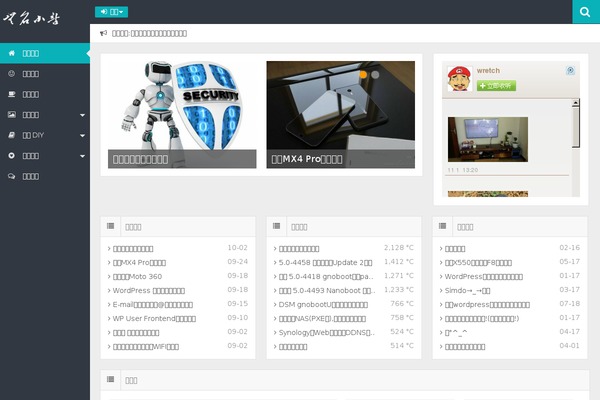Open the WordPress post dated 09-18
The image size is (600, 400).
(x=149, y=291)
